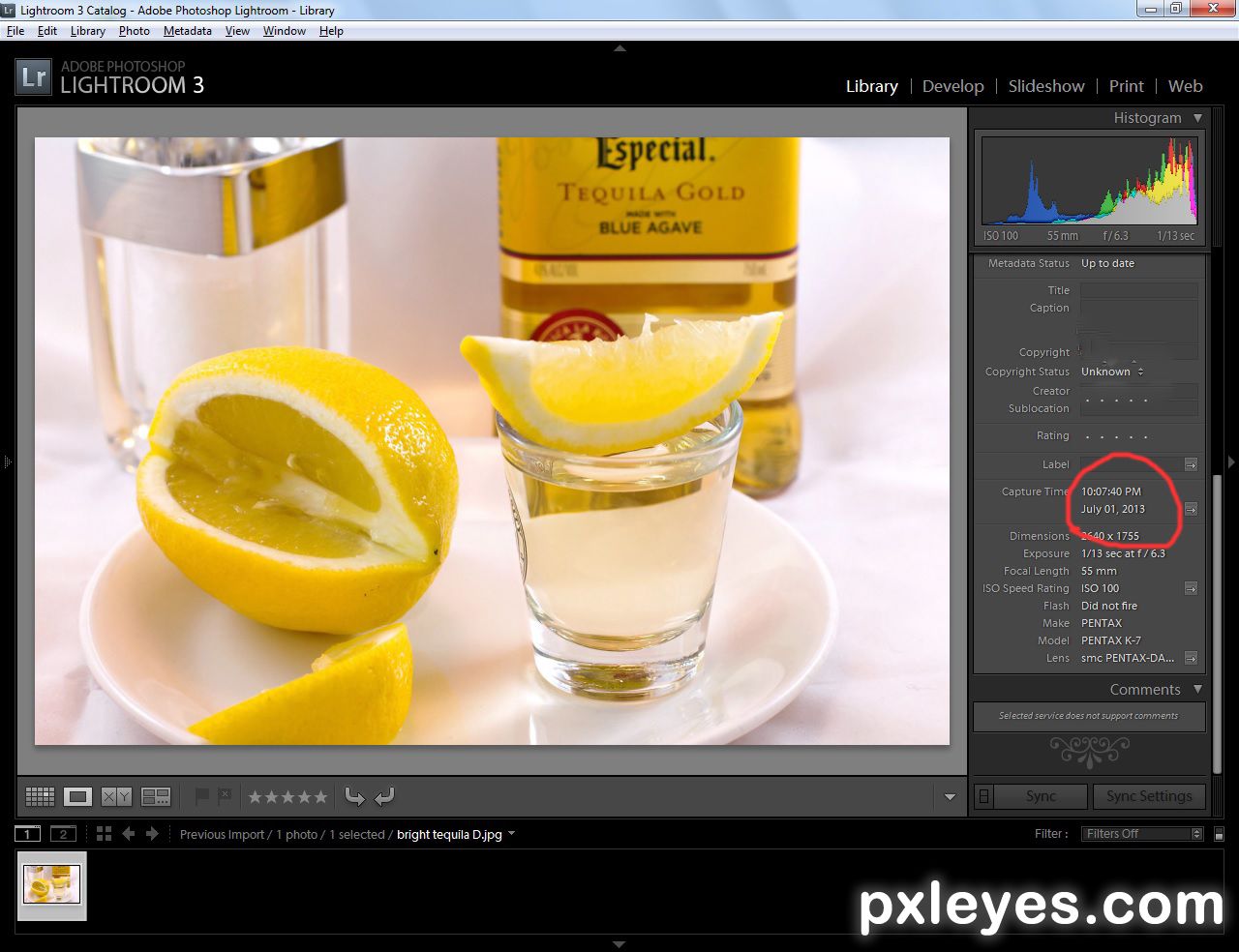1239x952 pixels.
Task: Rotate photo clockwise with the arrow icon
Action: [x=384, y=796]
